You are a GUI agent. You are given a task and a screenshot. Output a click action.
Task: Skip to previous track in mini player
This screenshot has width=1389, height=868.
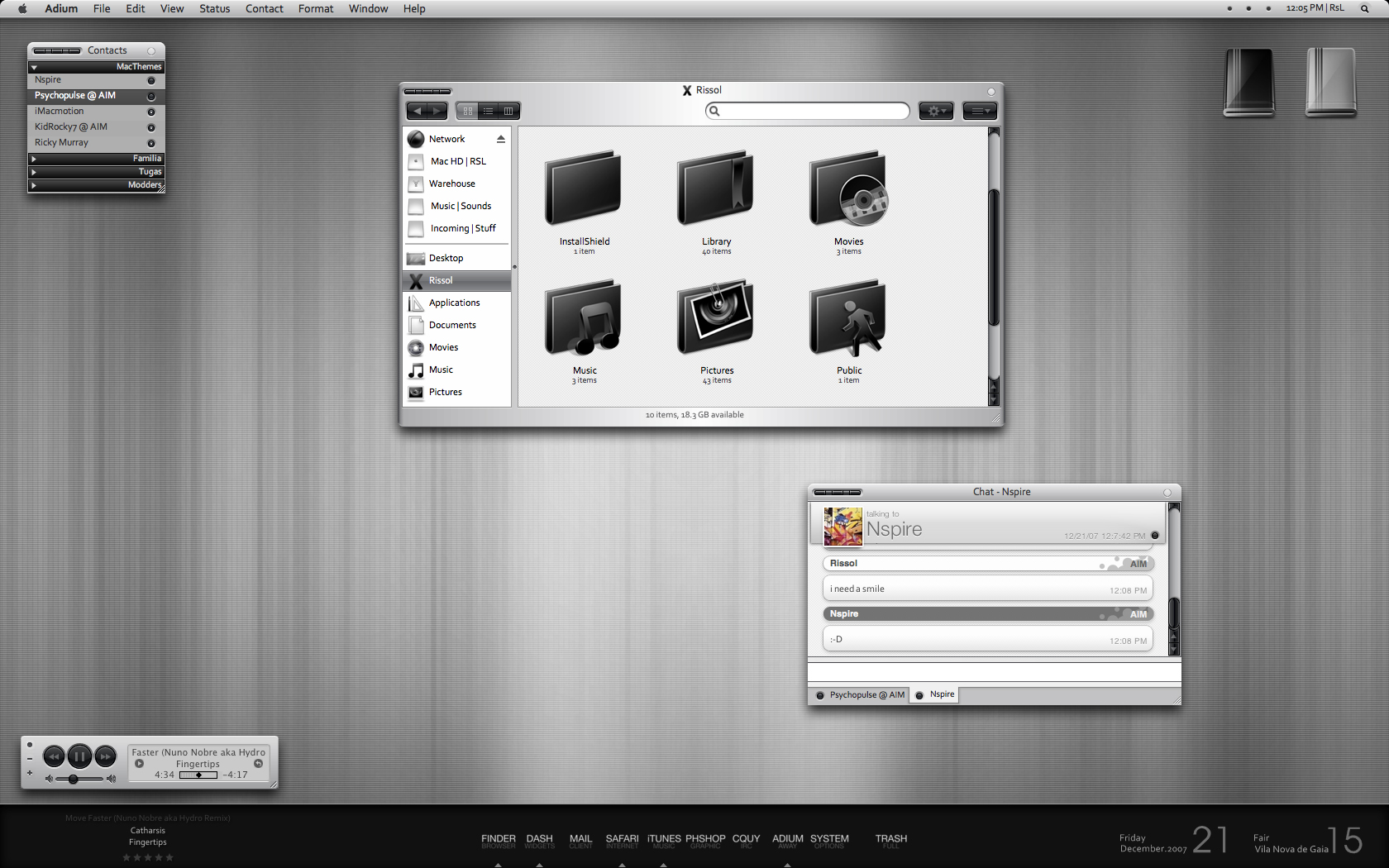point(54,756)
